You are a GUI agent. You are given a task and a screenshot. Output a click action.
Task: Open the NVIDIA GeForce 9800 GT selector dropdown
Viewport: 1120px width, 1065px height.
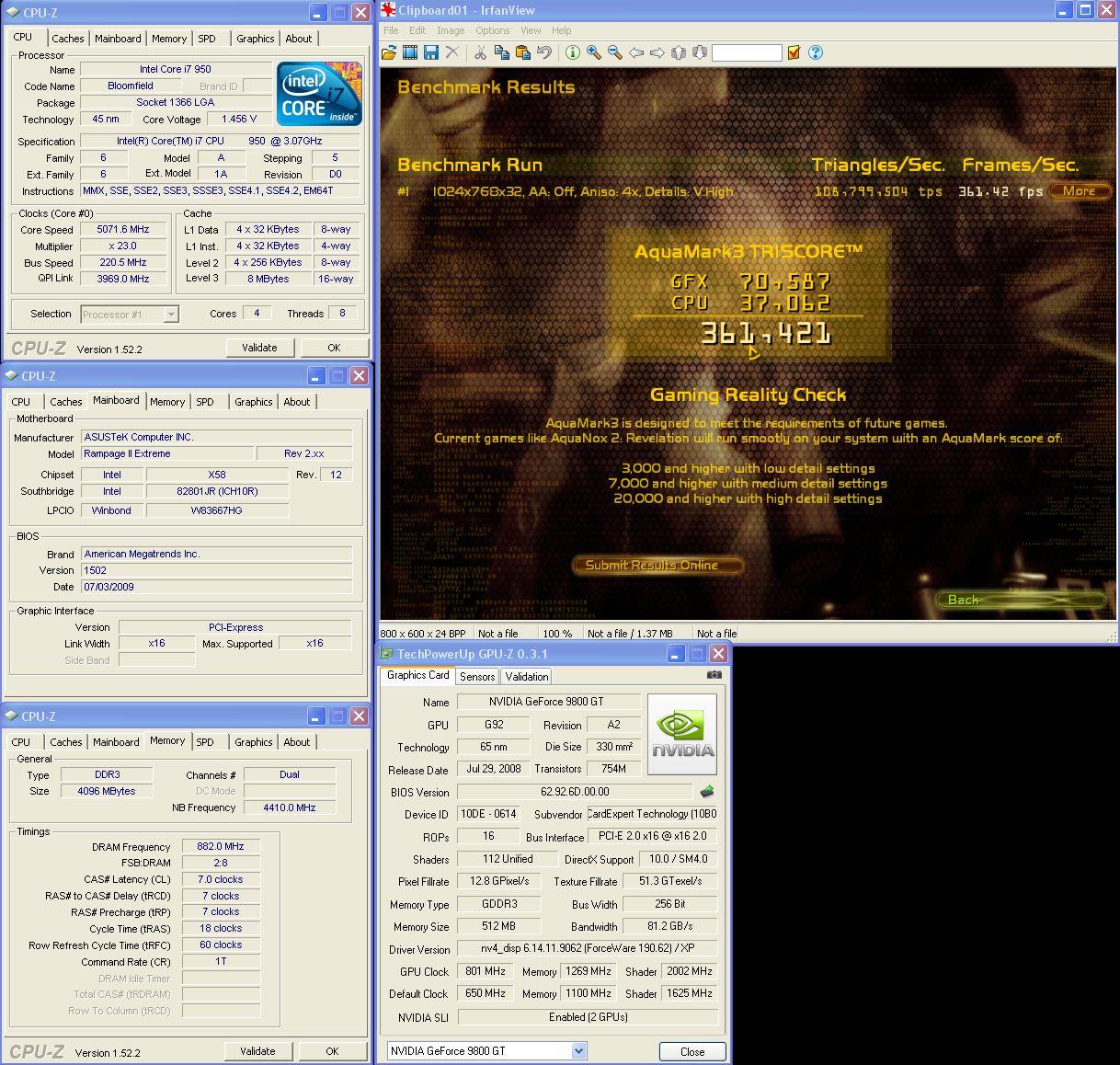[578, 1050]
